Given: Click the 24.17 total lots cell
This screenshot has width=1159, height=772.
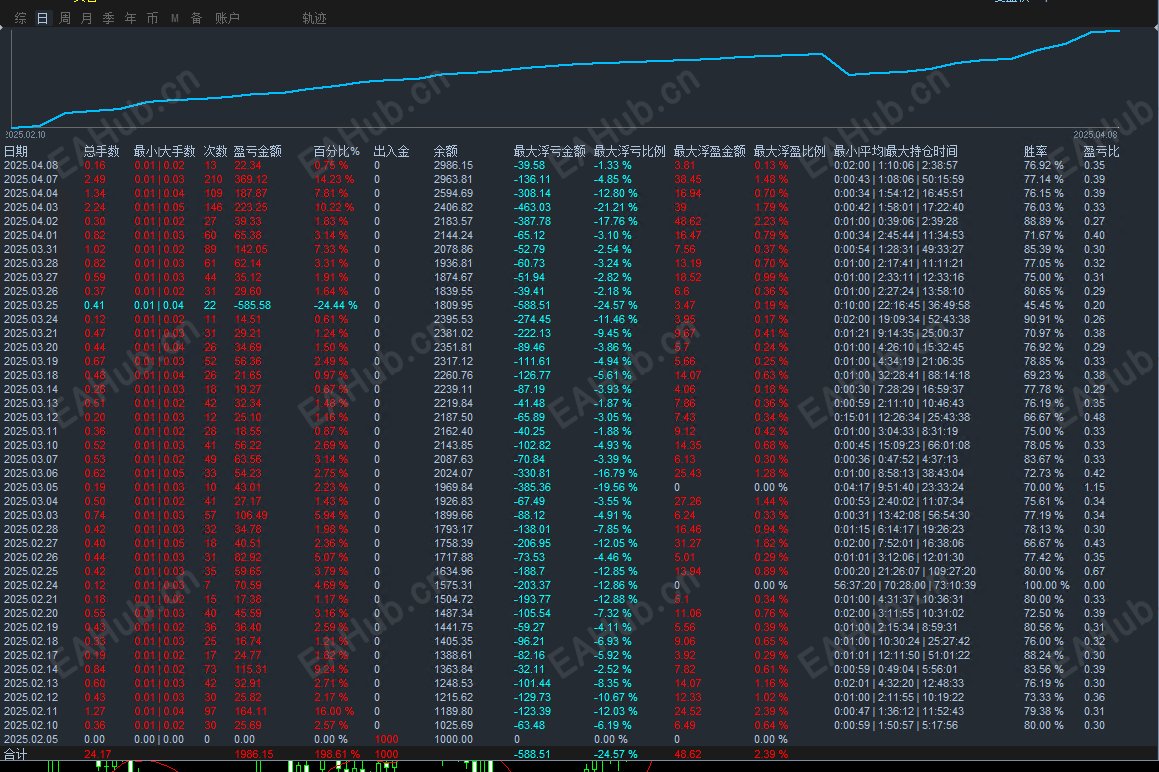Looking at the screenshot, I should [x=98, y=754].
